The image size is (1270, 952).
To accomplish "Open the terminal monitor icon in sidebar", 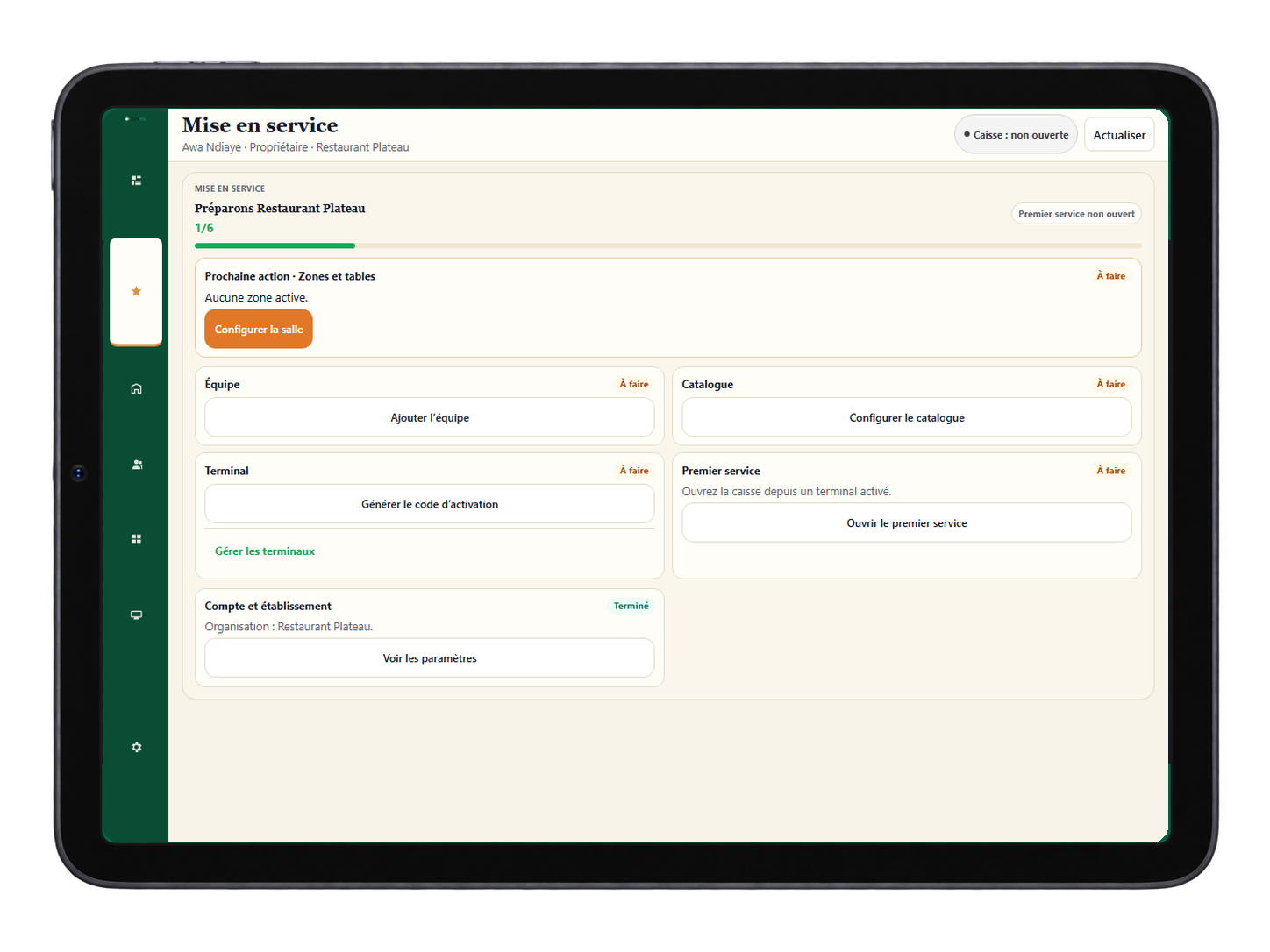I will pyautogui.click(x=136, y=615).
